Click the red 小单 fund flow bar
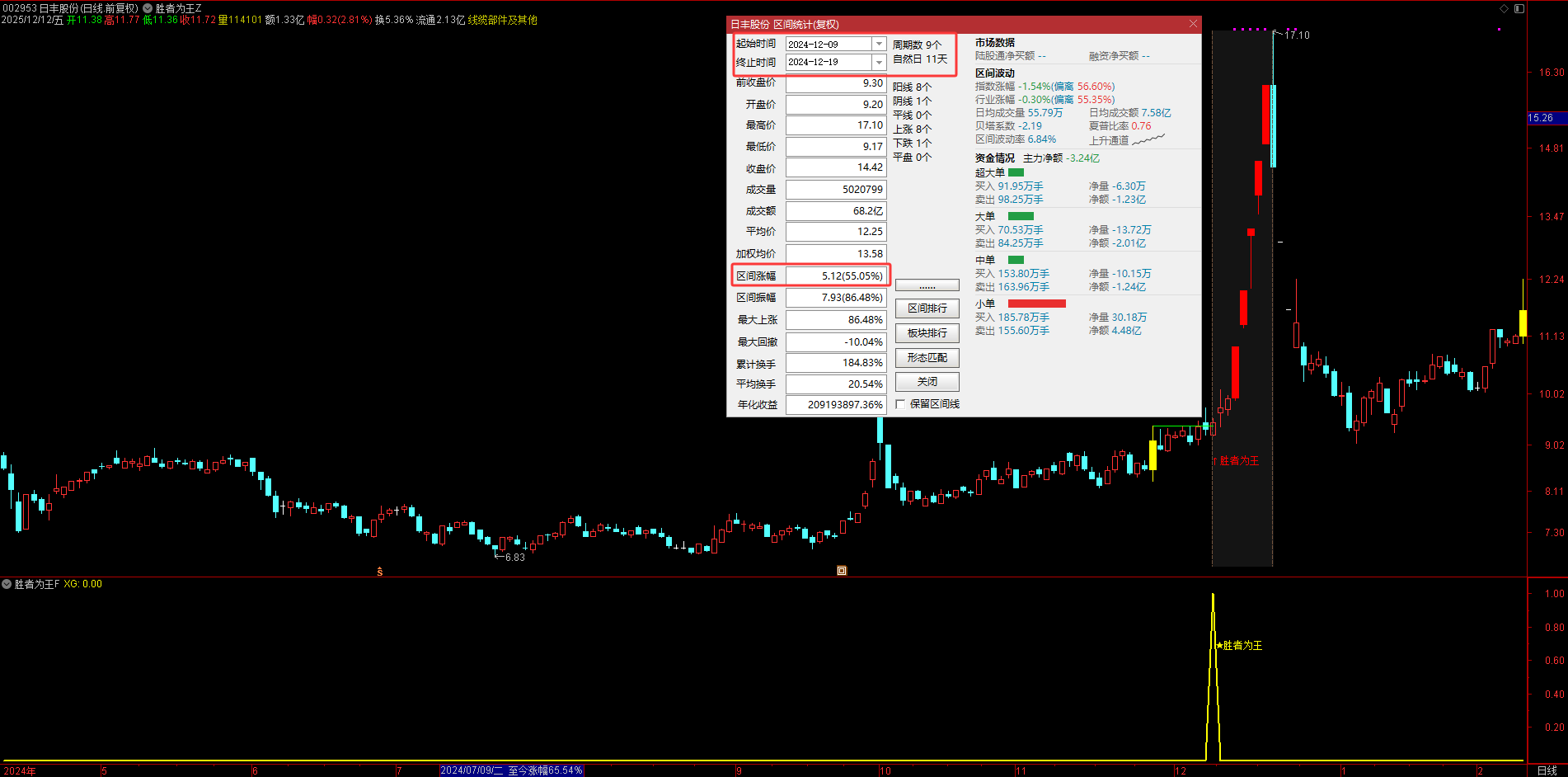Viewport: 1568px width, 777px height. [1036, 304]
